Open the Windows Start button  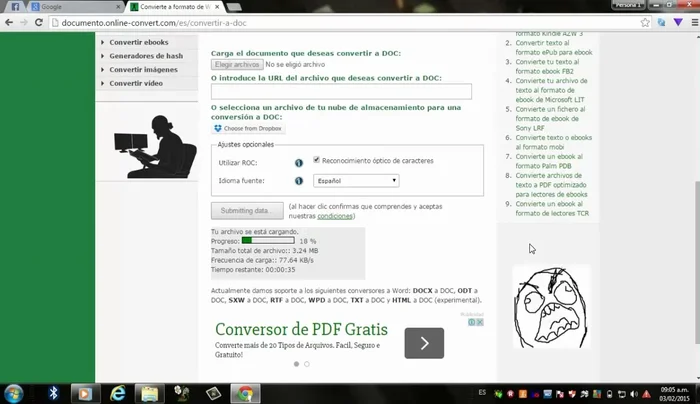coord(13,394)
